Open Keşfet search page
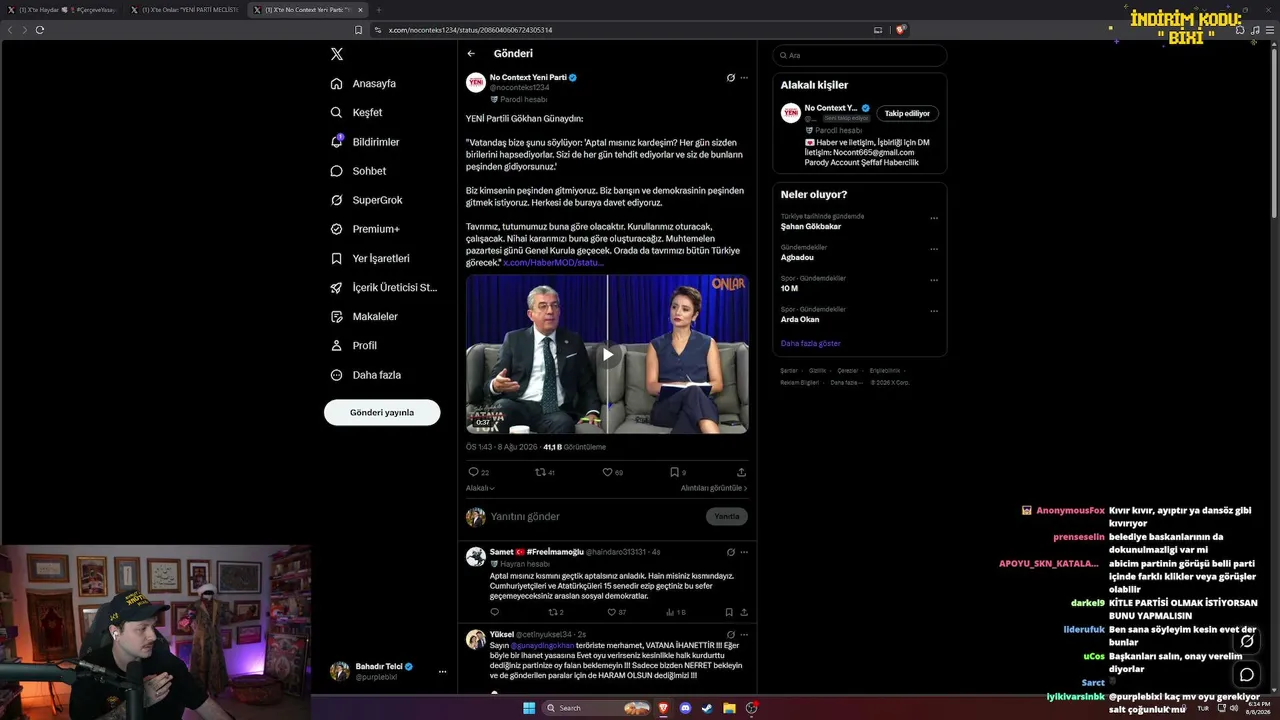Screen dimensions: 1280x720 pyautogui.click(x=357, y=113)
